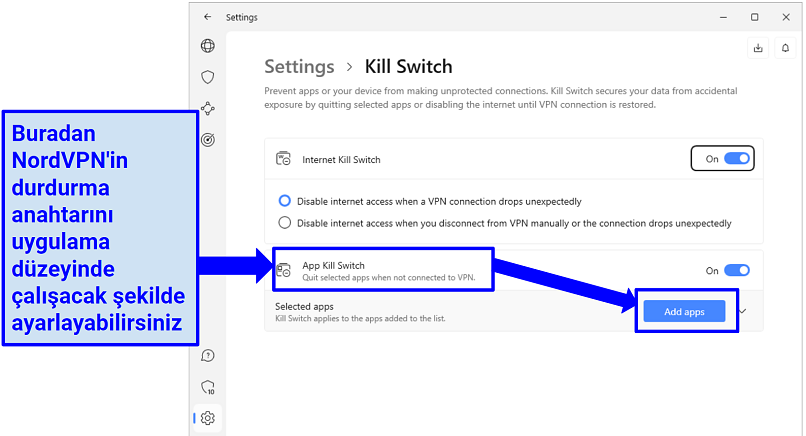Click the Settings gear icon in sidebar
This screenshot has height=436, width=806.
(207, 418)
